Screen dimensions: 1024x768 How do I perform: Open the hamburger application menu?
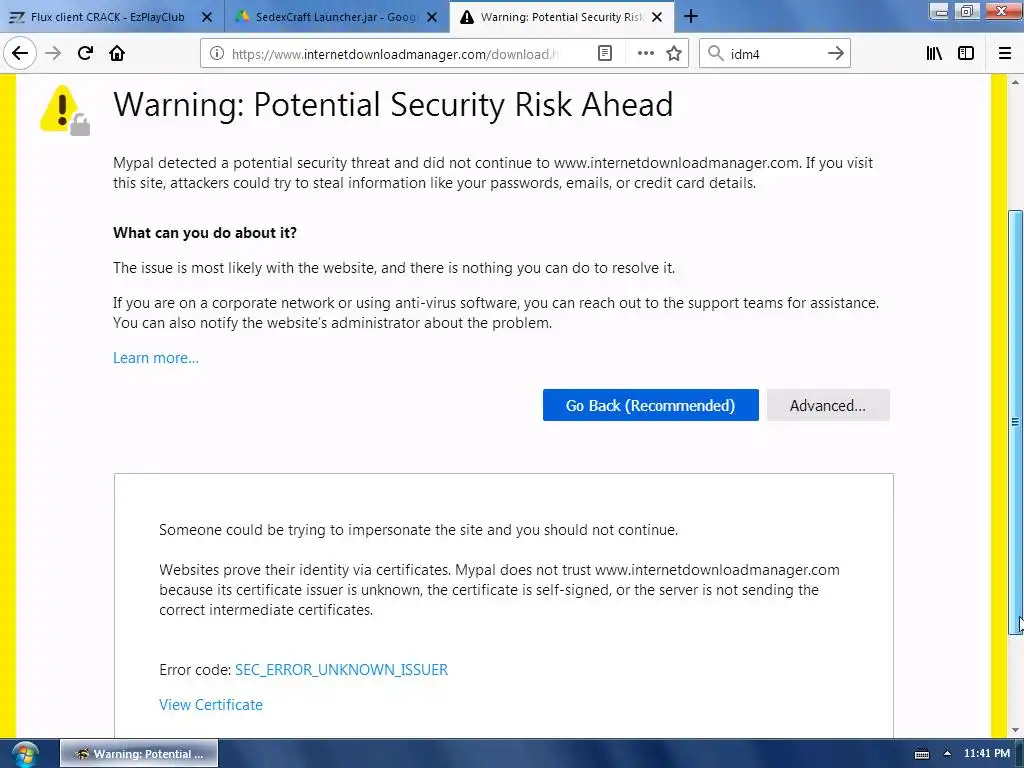click(1005, 54)
